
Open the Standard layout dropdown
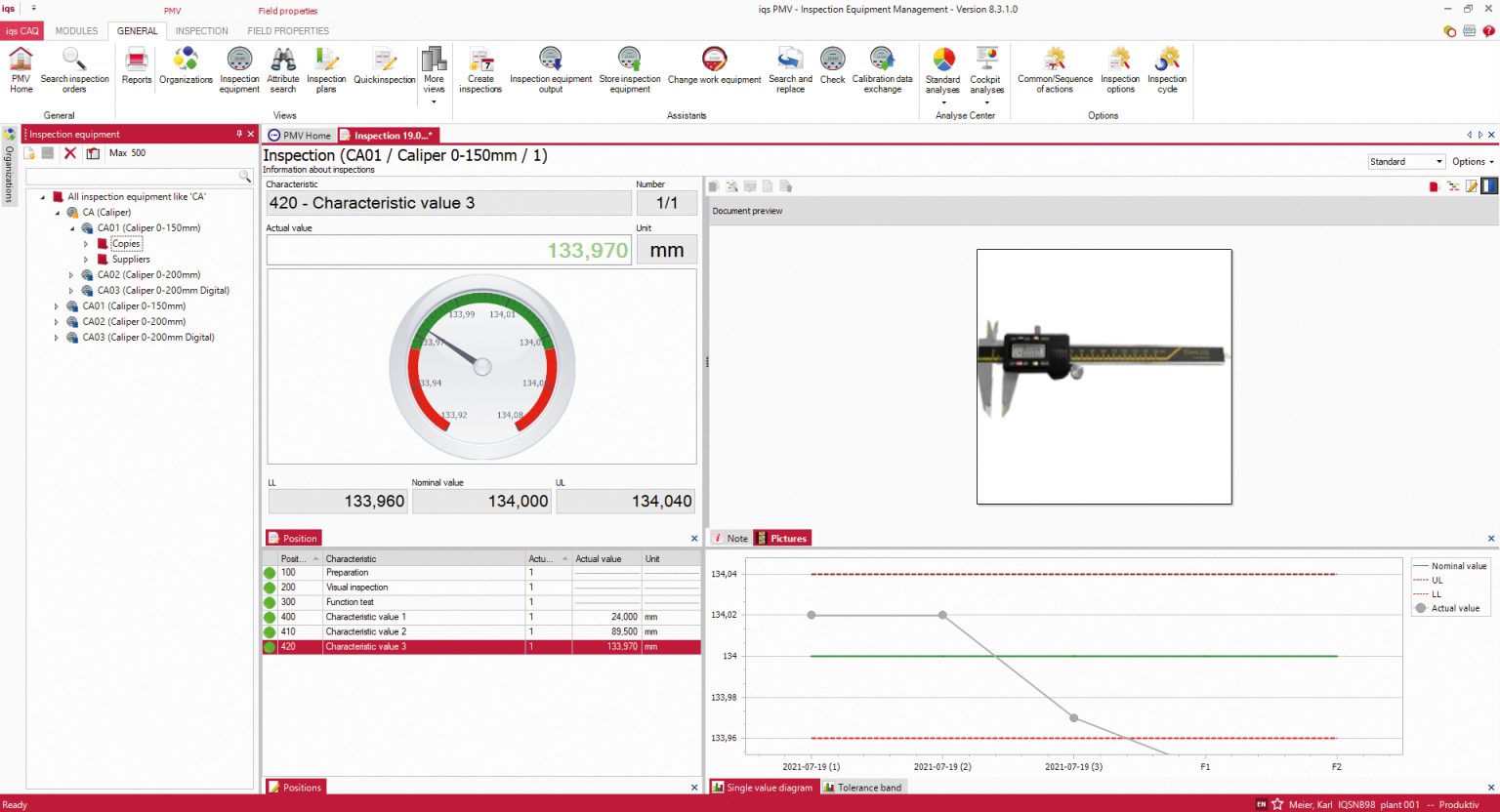point(1406,162)
